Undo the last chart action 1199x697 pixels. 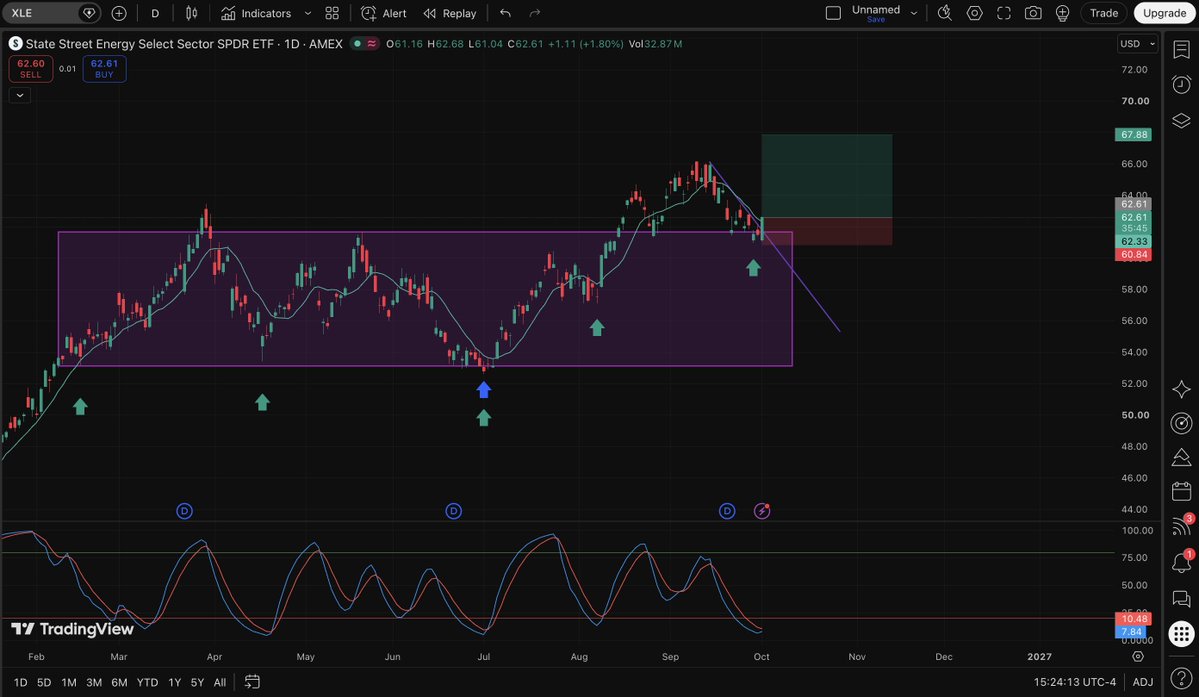505,13
